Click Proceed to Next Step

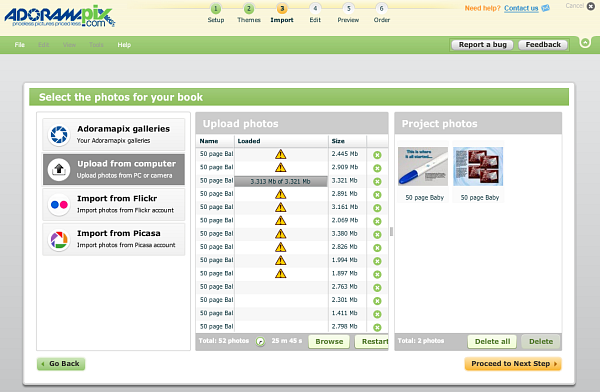513,364
